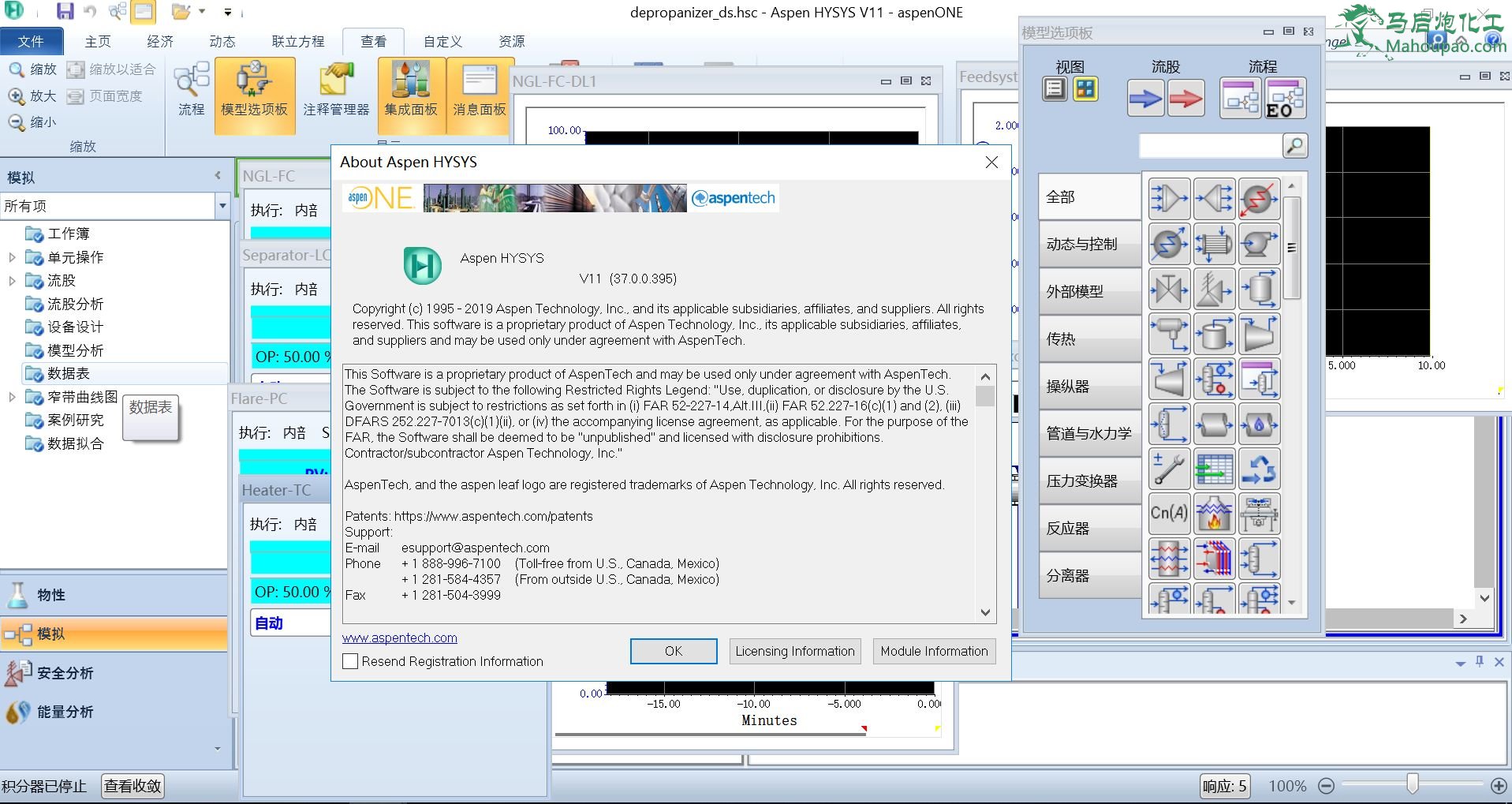Viewport: 1512px width, 804px height.
Task: Expand the 单元操作 tree node
Action: pos(12,257)
